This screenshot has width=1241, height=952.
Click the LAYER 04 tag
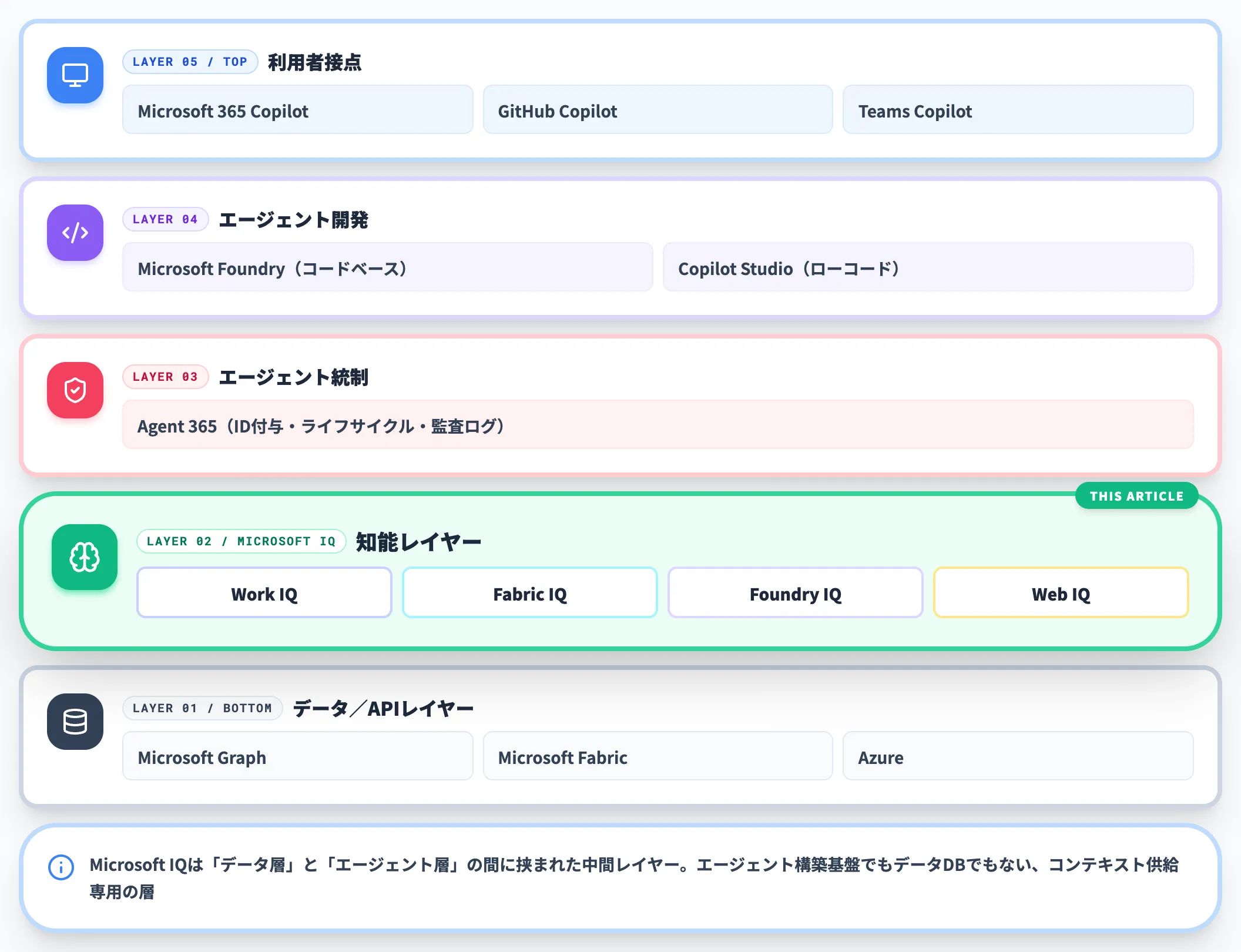(165, 219)
